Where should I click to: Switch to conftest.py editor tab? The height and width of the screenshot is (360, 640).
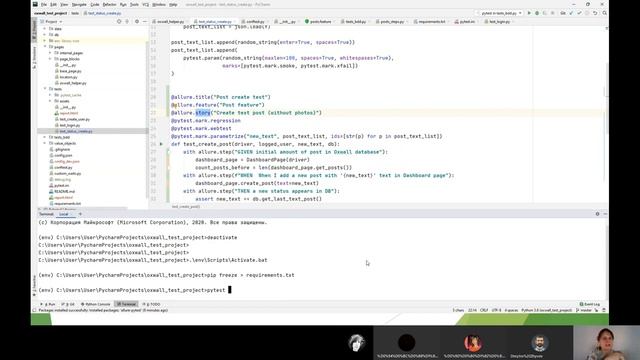coord(255,22)
